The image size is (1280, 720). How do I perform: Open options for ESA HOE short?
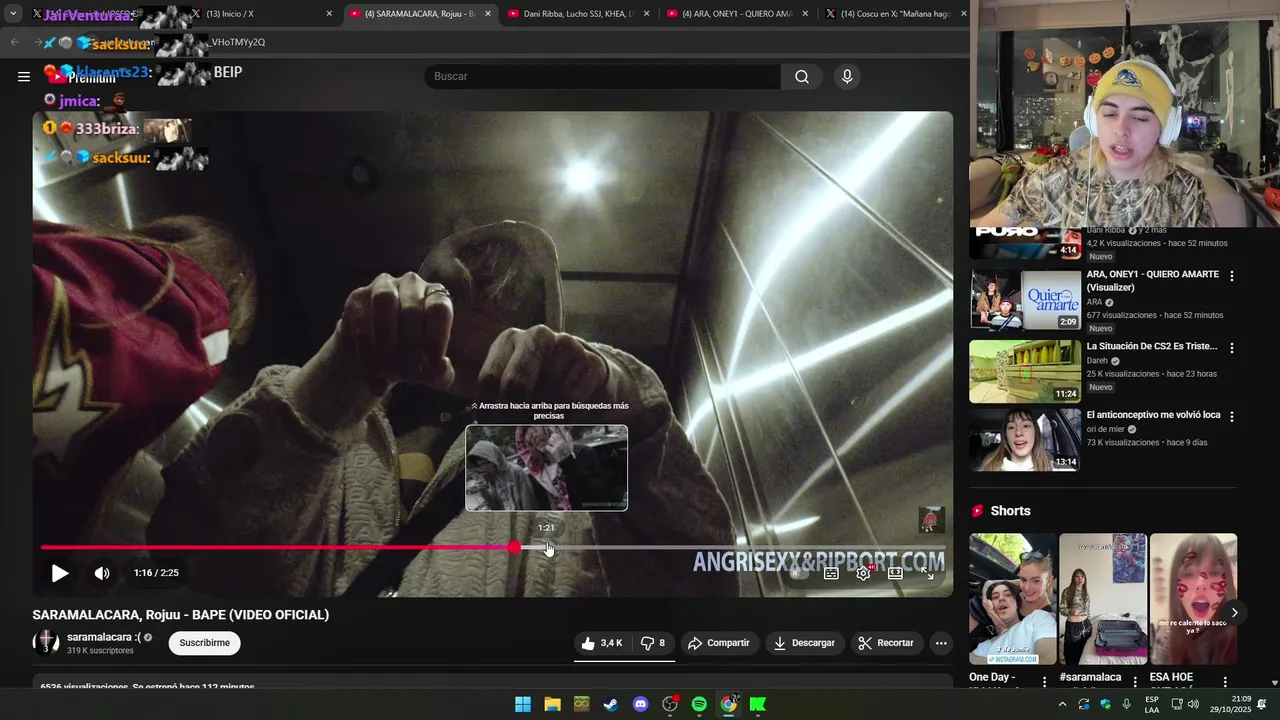pos(1225,682)
